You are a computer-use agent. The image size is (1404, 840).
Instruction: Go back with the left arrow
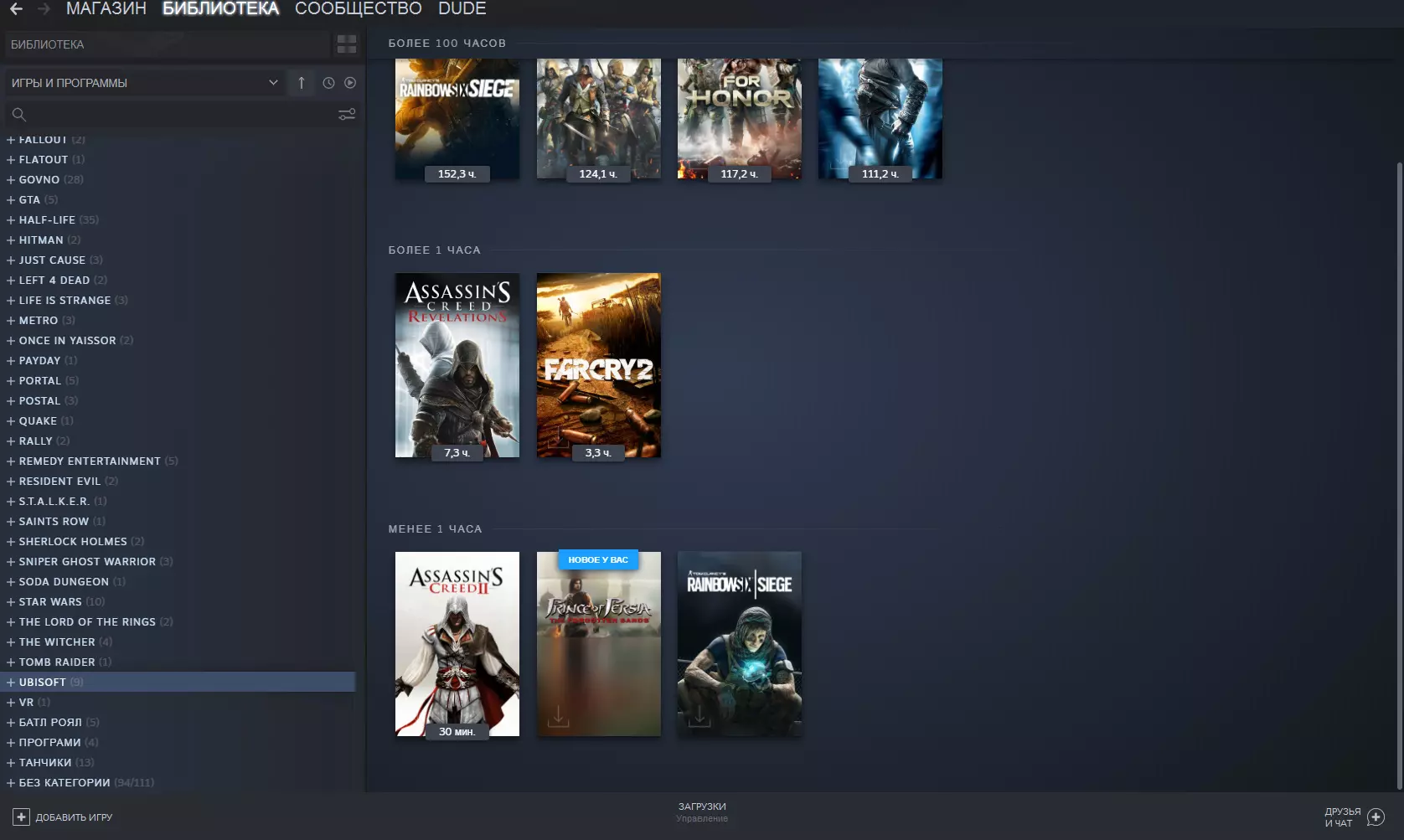coord(16,9)
